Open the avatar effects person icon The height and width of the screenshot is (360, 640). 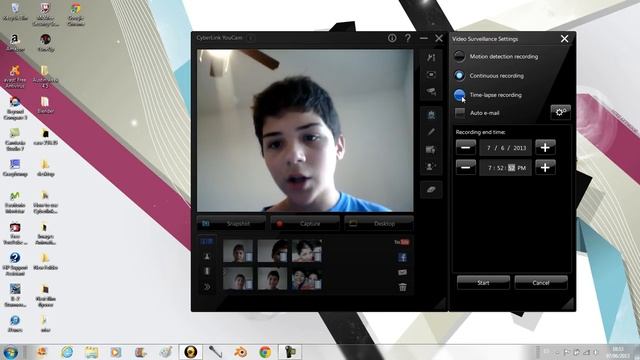431,166
